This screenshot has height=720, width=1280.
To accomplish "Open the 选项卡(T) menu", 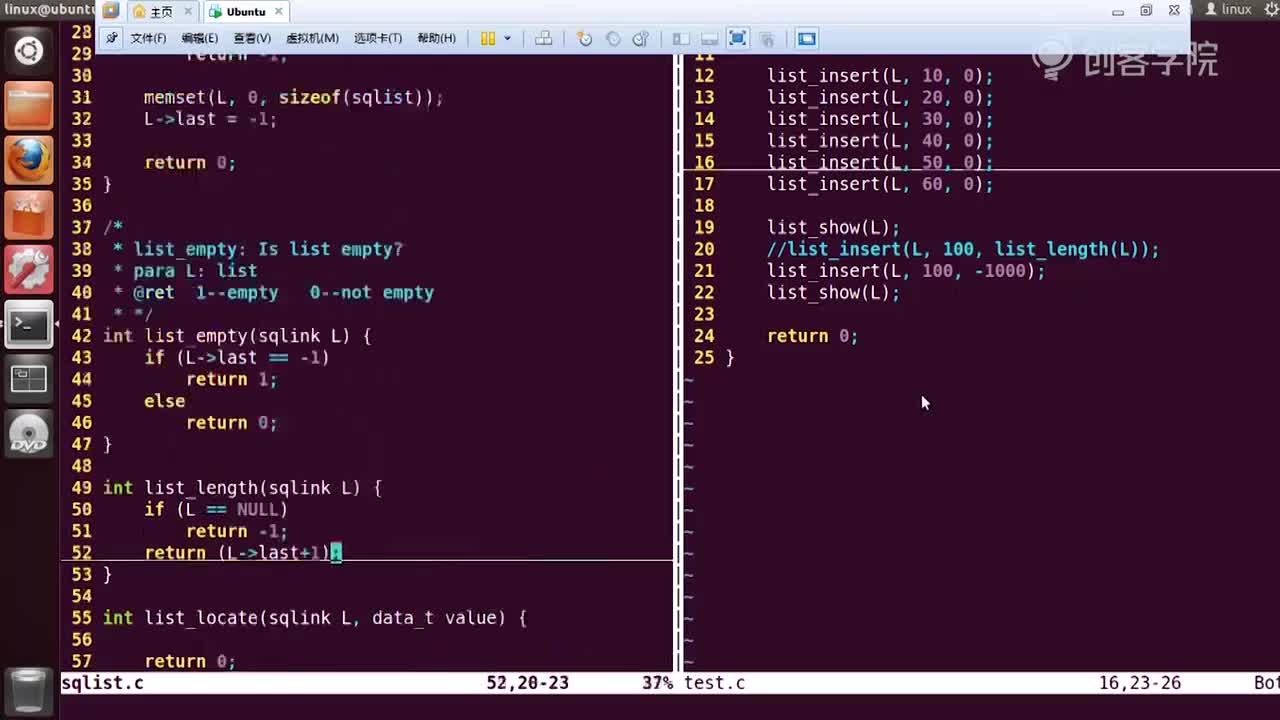I will (378, 39).
